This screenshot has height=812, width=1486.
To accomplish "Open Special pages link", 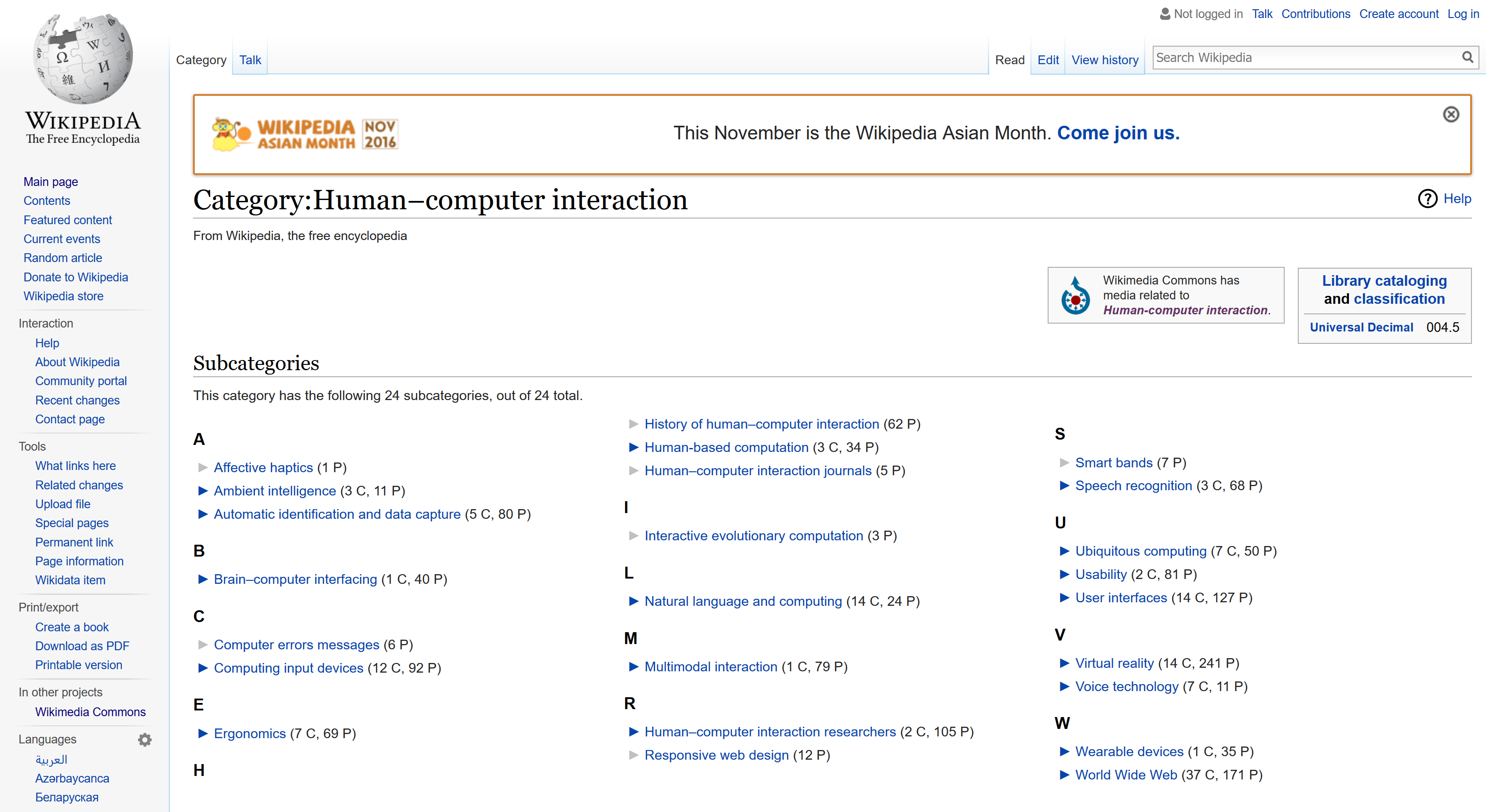I will (72, 523).
